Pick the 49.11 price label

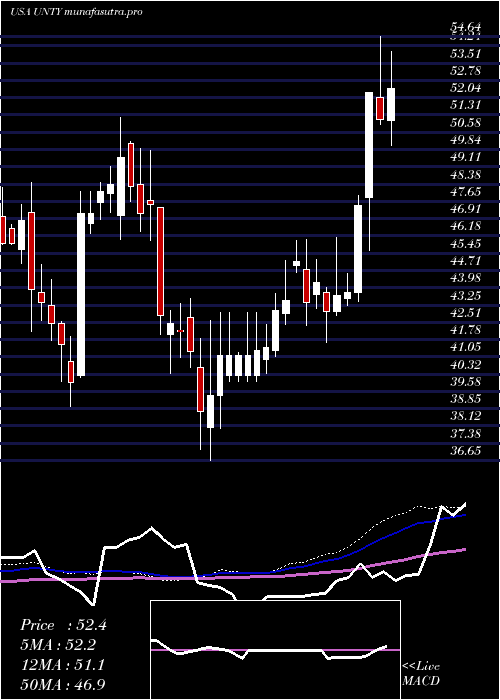pos(466,157)
